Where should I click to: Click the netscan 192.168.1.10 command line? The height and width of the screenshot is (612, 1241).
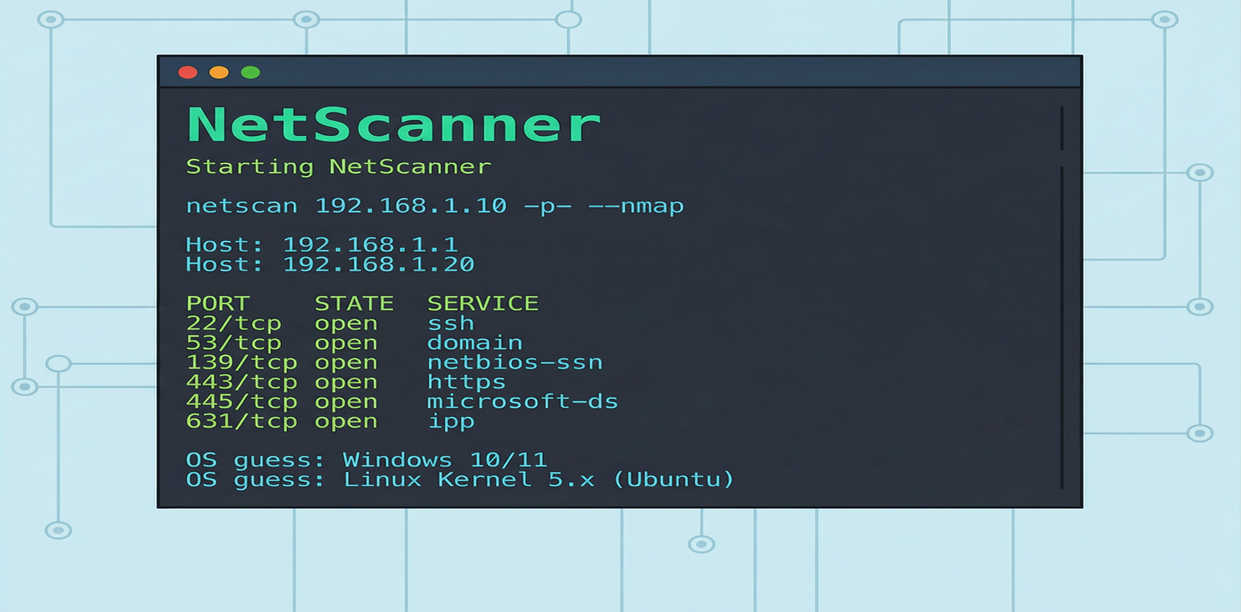tap(435, 206)
